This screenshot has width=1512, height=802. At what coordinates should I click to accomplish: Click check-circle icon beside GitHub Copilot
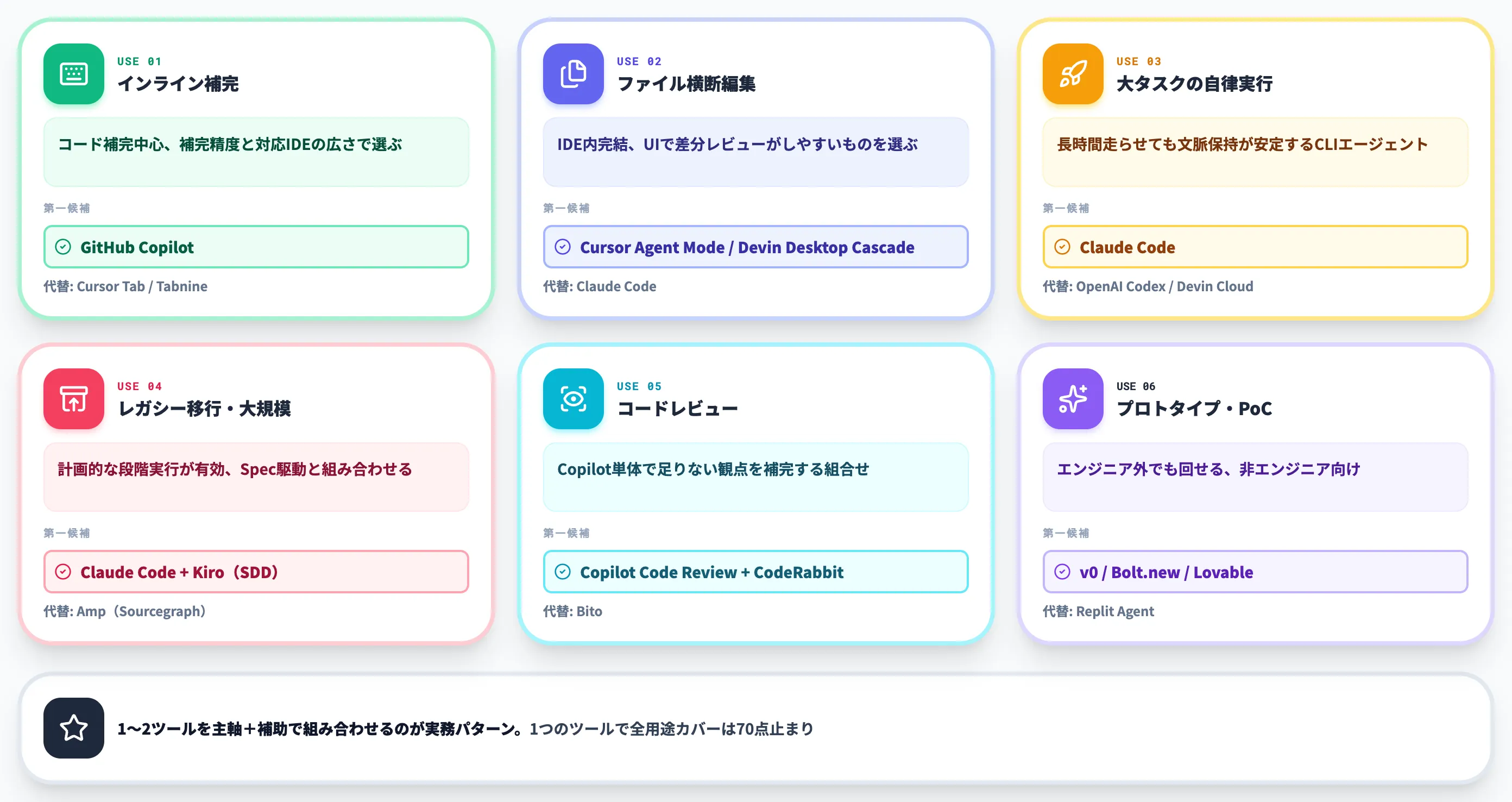(63, 247)
